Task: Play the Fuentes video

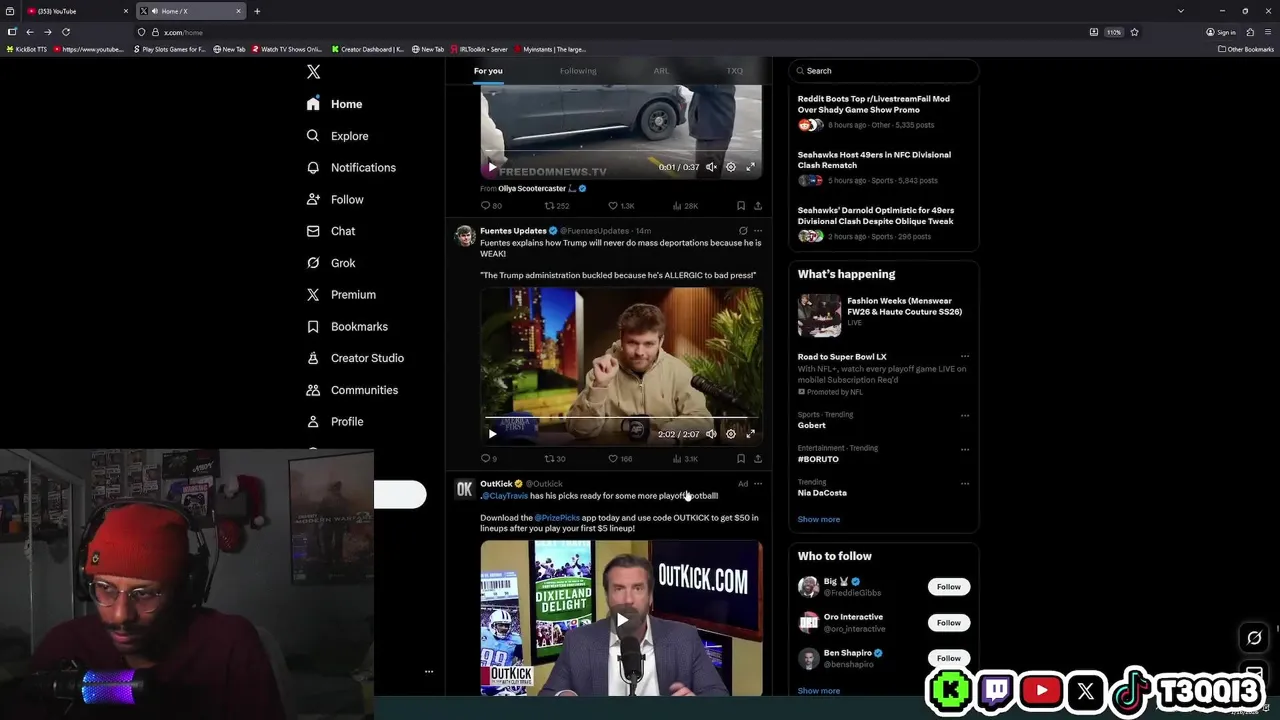Action: pyautogui.click(x=492, y=434)
